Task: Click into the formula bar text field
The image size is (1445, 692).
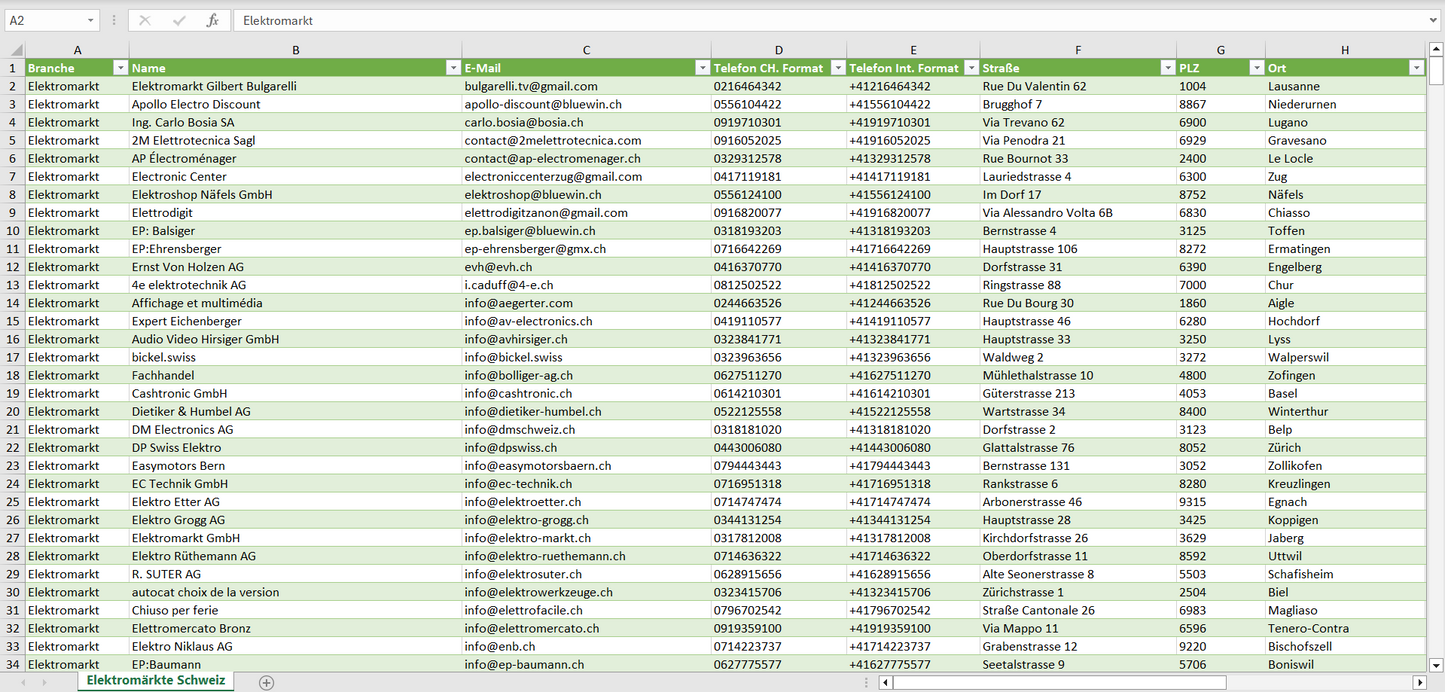Action: click(800, 20)
